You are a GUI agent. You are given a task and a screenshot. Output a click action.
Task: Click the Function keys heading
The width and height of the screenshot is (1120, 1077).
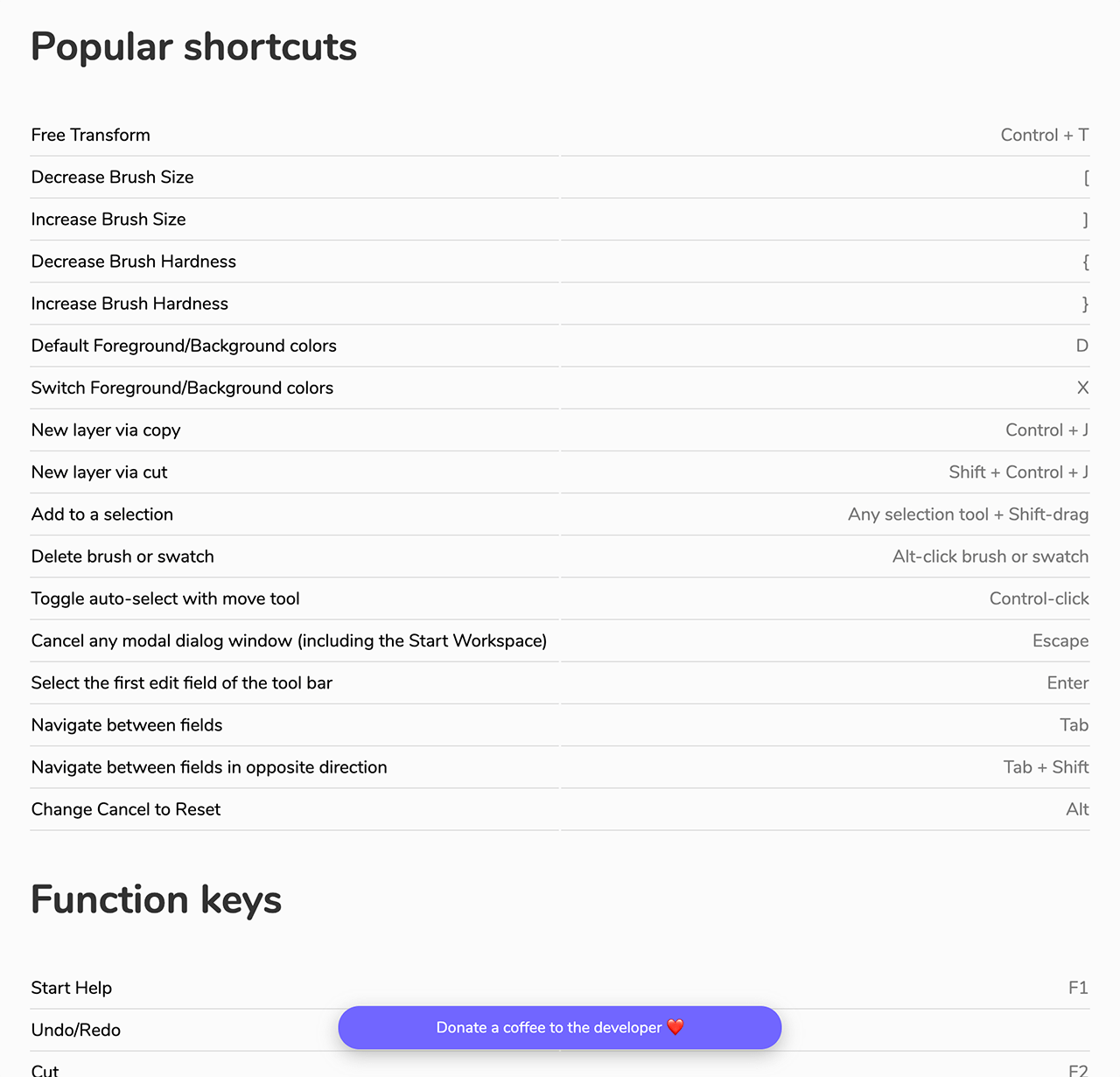[156, 899]
